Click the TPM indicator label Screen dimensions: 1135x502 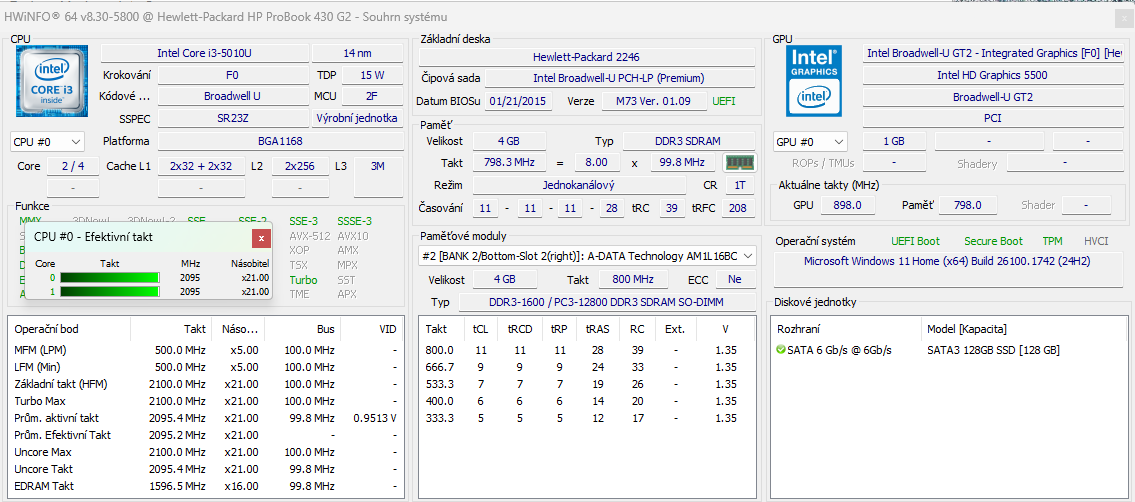pyautogui.click(x=1052, y=241)
